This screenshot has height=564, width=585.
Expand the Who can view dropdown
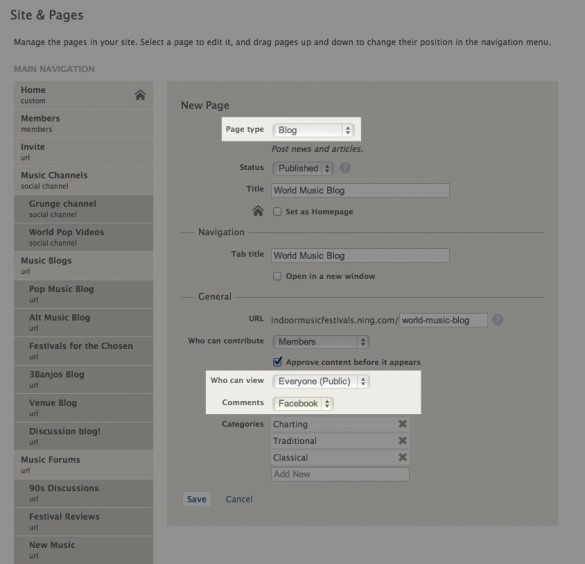[321, 381]
